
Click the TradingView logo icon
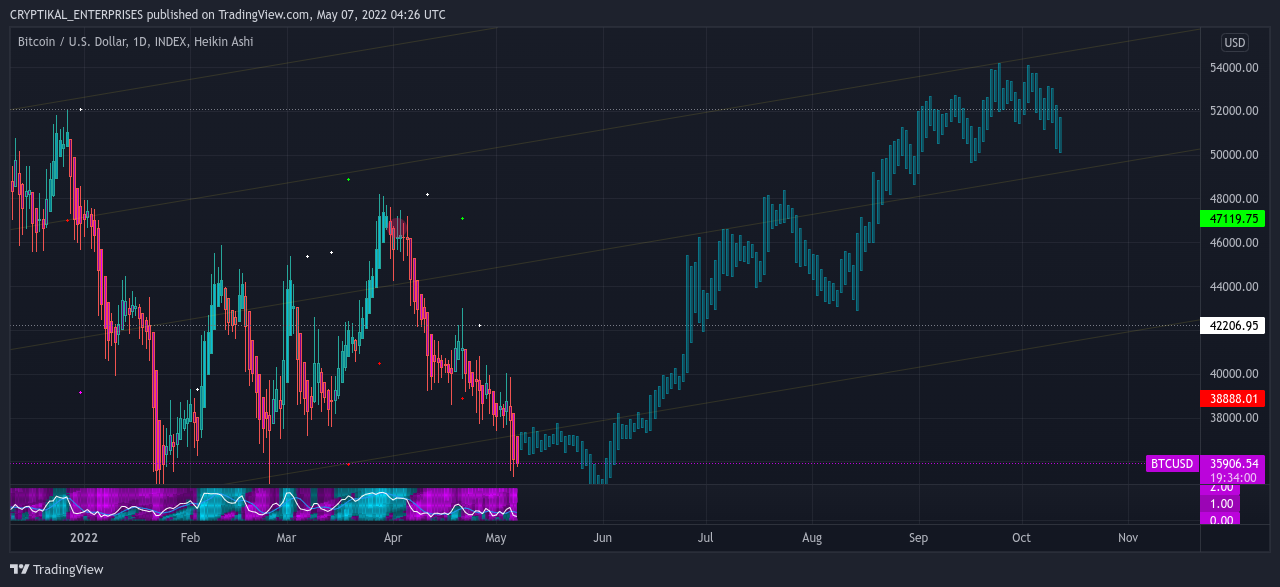pos(19,569)
